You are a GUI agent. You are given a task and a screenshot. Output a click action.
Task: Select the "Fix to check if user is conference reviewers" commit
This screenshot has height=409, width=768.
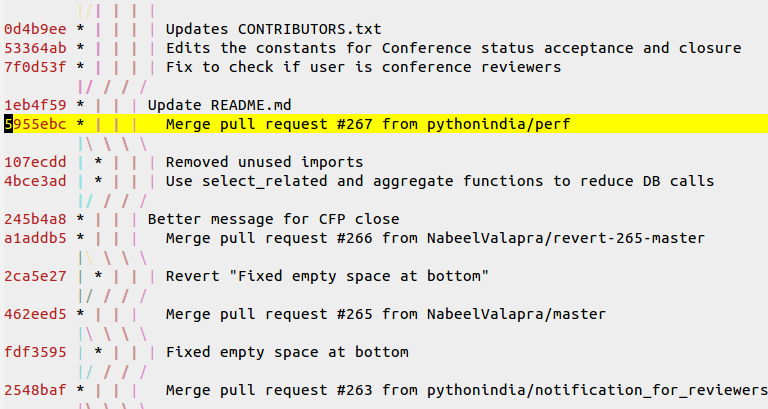(x=363, y=67)
